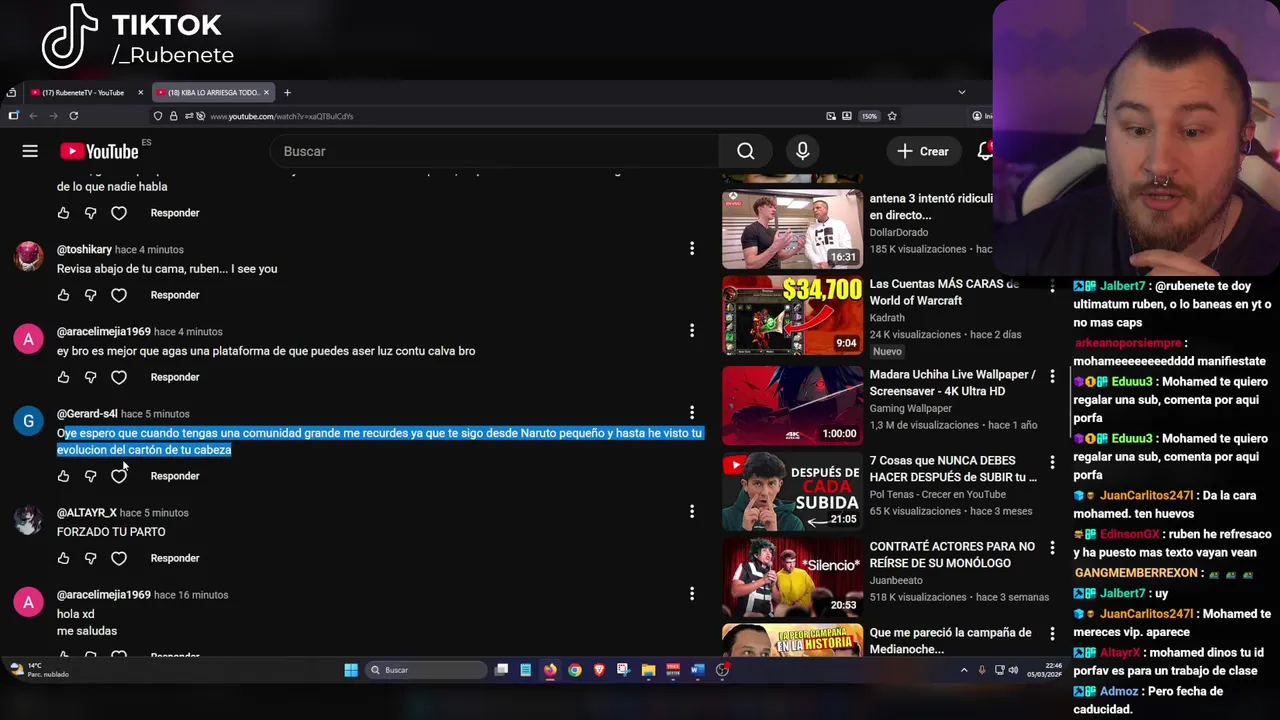Open Brave browser in taskbar

pos(599,670)
